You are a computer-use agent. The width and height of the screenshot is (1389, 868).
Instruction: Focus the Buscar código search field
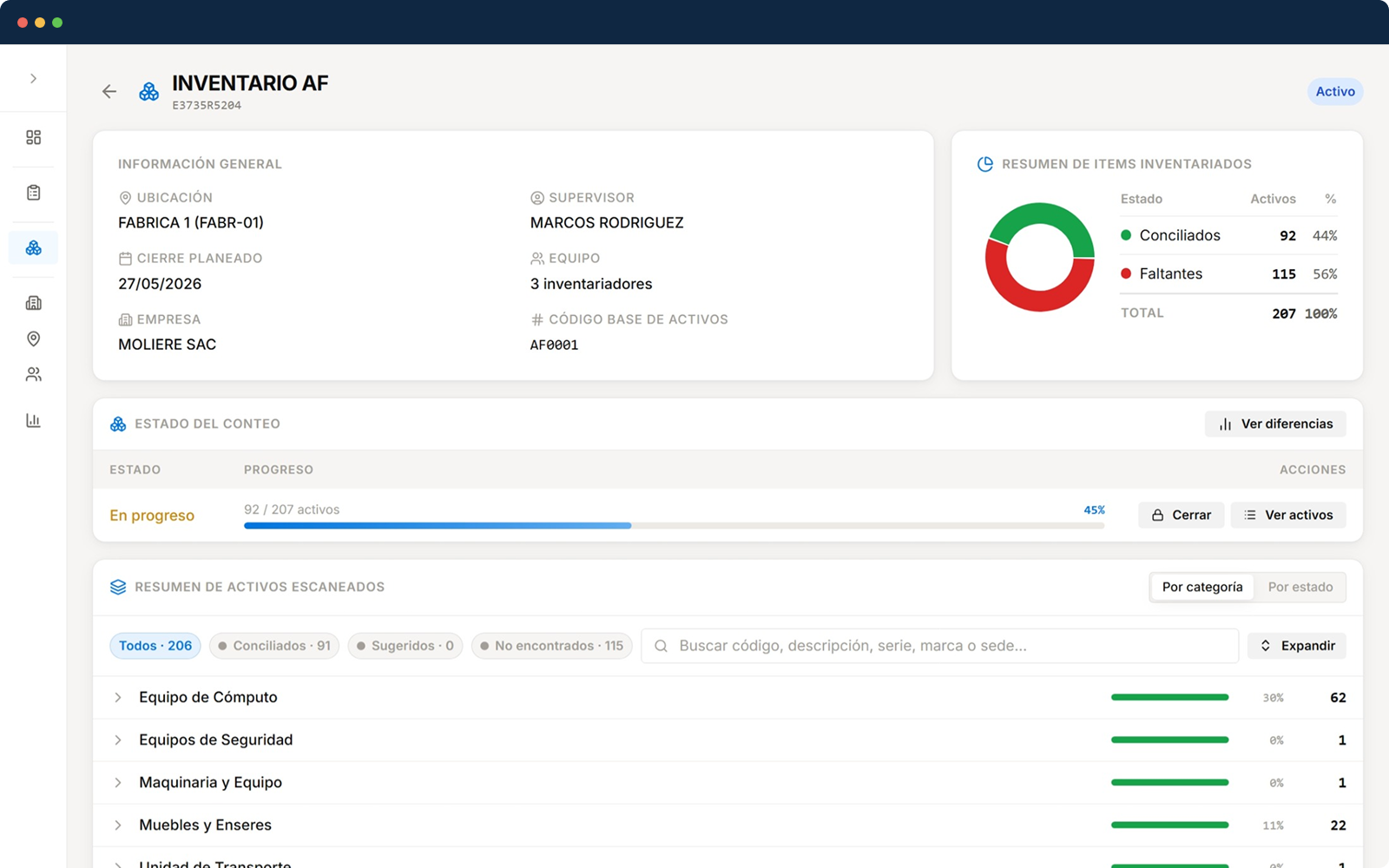[939, 646]
